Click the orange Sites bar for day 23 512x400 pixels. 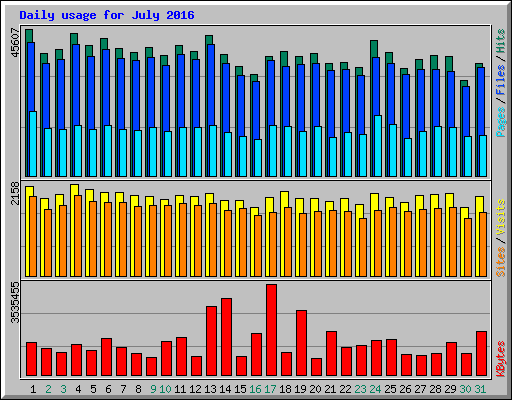(x=363, y=248)
